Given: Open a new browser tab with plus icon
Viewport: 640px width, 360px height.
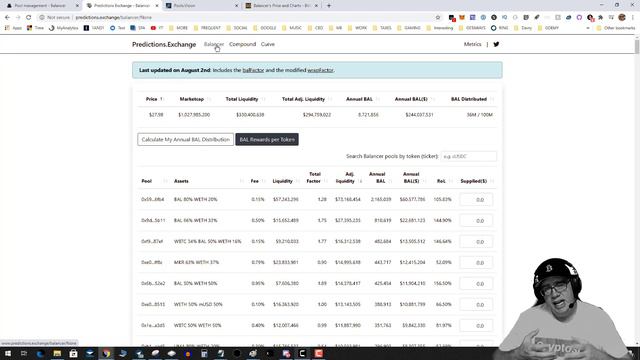Looking at the screenshot, I should pyautogui.click(x=329, y=6).
